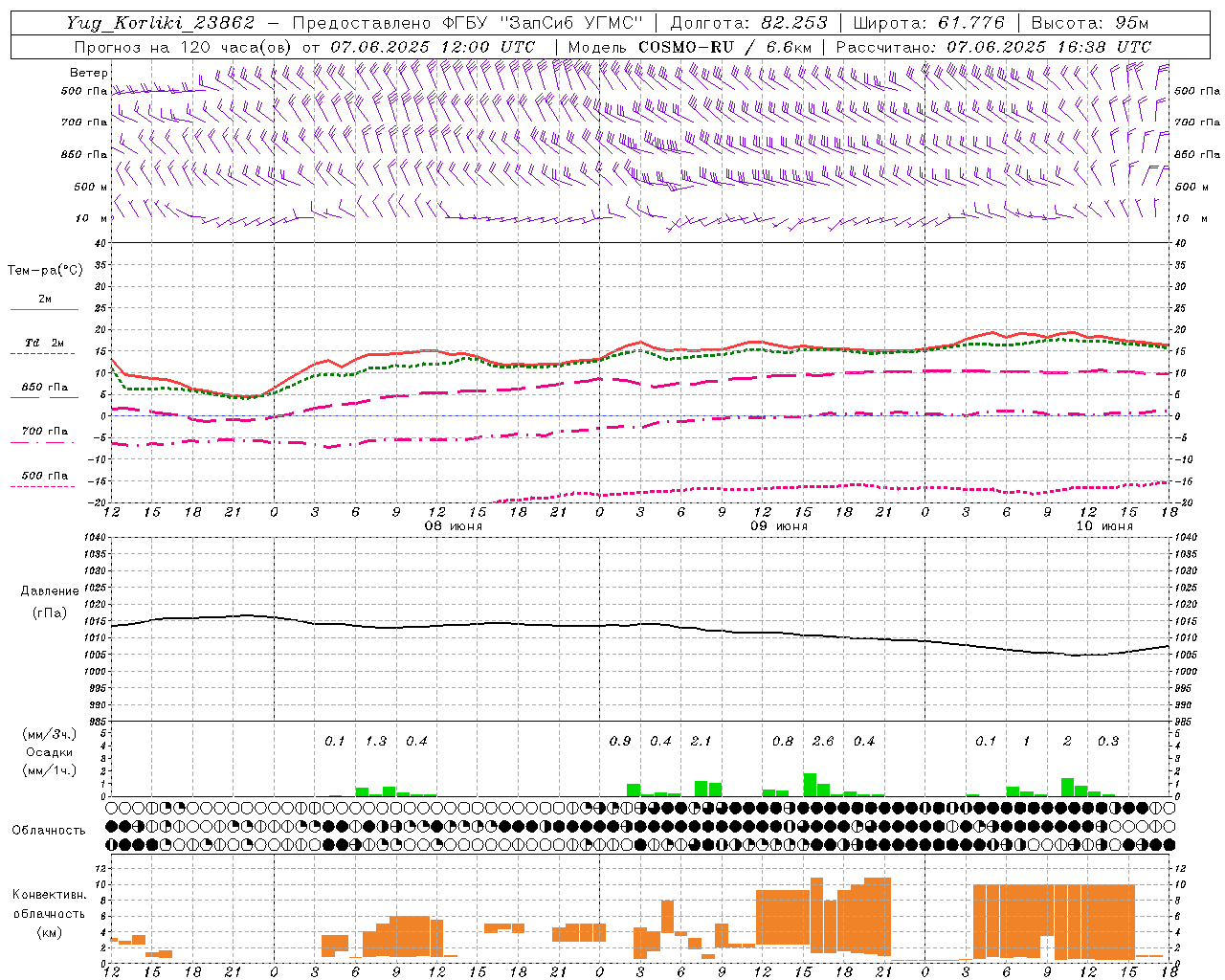Click the 0.3 precipitation total value
The image size is (1225, 980).
coord(1108,741)
